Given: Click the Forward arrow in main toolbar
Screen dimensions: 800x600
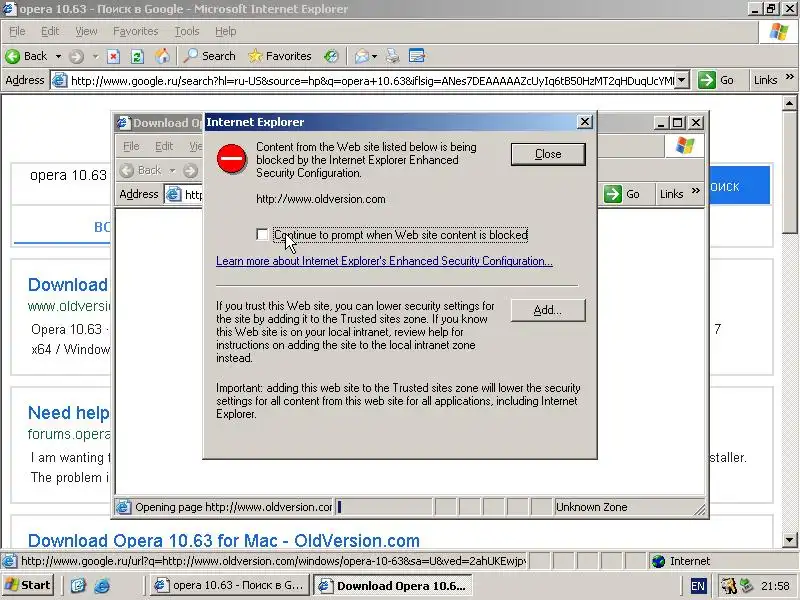Looking at the screenshot, I should [76, 56].
